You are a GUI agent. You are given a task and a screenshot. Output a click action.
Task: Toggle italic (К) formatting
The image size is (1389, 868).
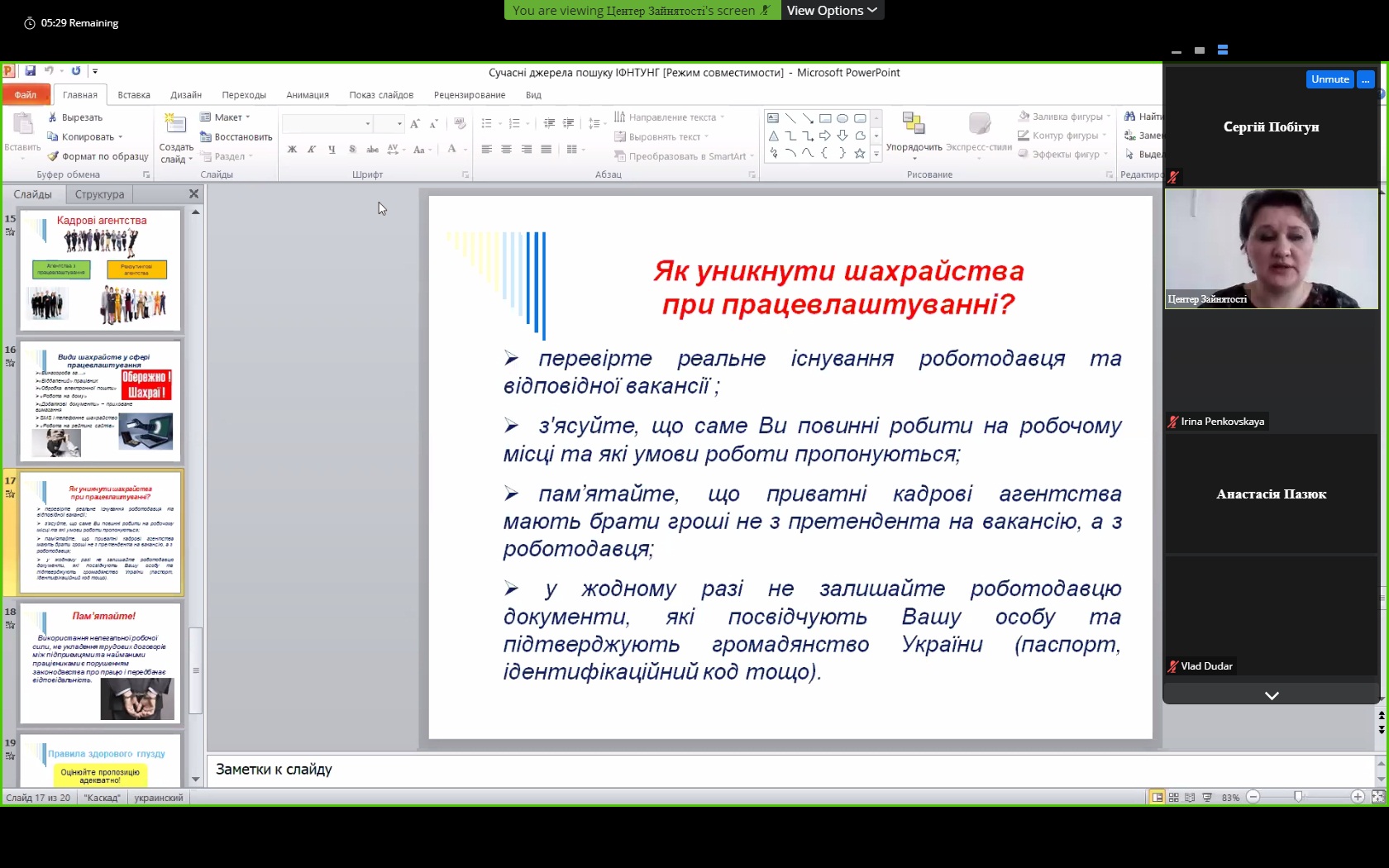[x=312, y=150]
